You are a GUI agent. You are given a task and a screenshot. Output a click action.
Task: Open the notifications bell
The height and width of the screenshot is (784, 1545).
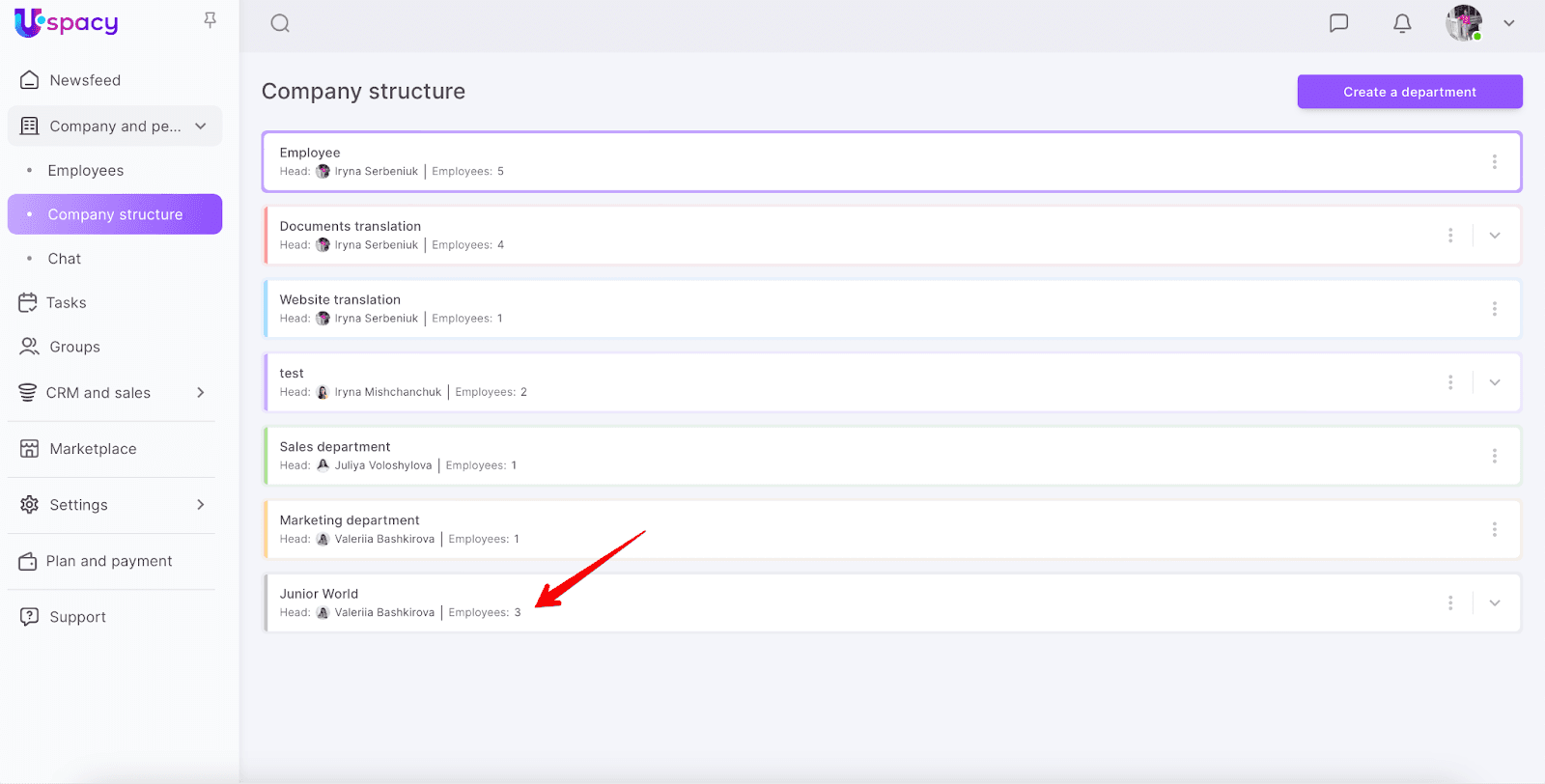[1402, 23]
